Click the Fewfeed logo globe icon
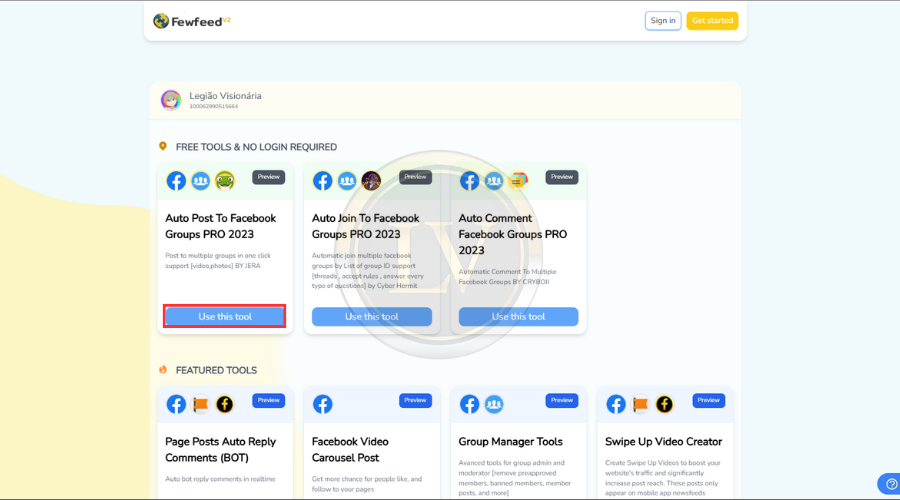The height and width of the screenshot is (500, 900). point(161,21)
